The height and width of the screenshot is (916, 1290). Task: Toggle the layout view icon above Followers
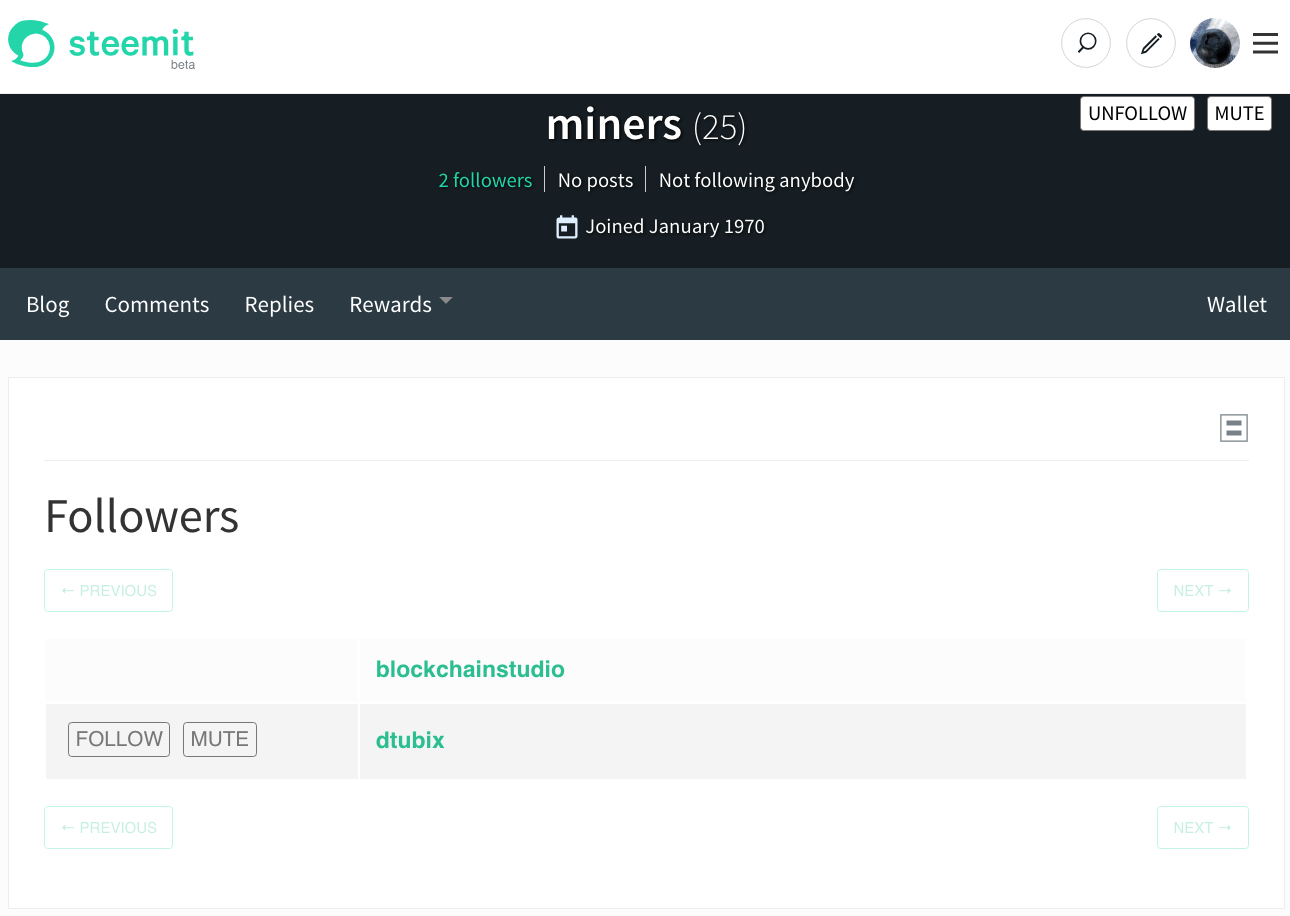coord(1234,428)
